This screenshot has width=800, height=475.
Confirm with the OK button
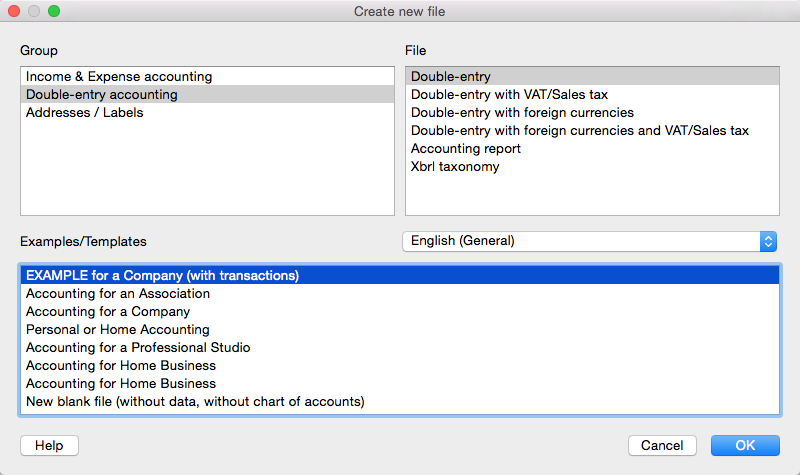(745, 445)
